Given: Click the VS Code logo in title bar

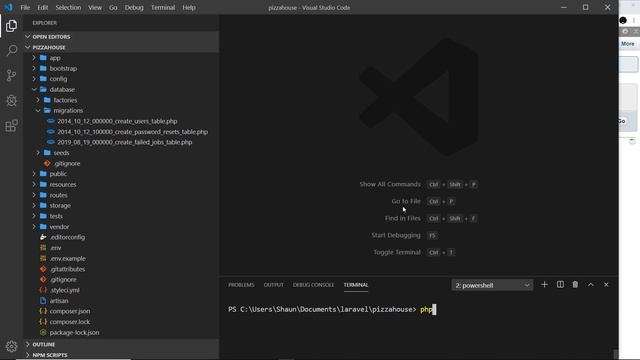Looking at the screenshot, I should point(9,7).
